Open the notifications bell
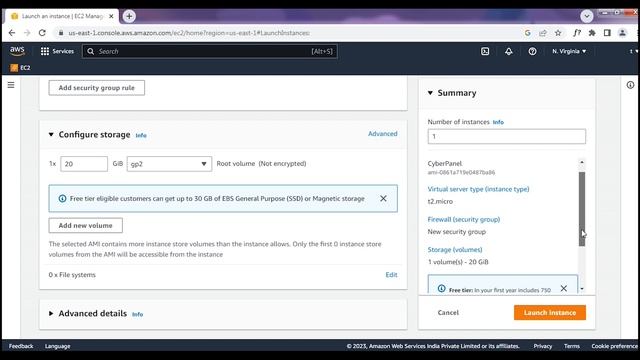 click(509, 51)
